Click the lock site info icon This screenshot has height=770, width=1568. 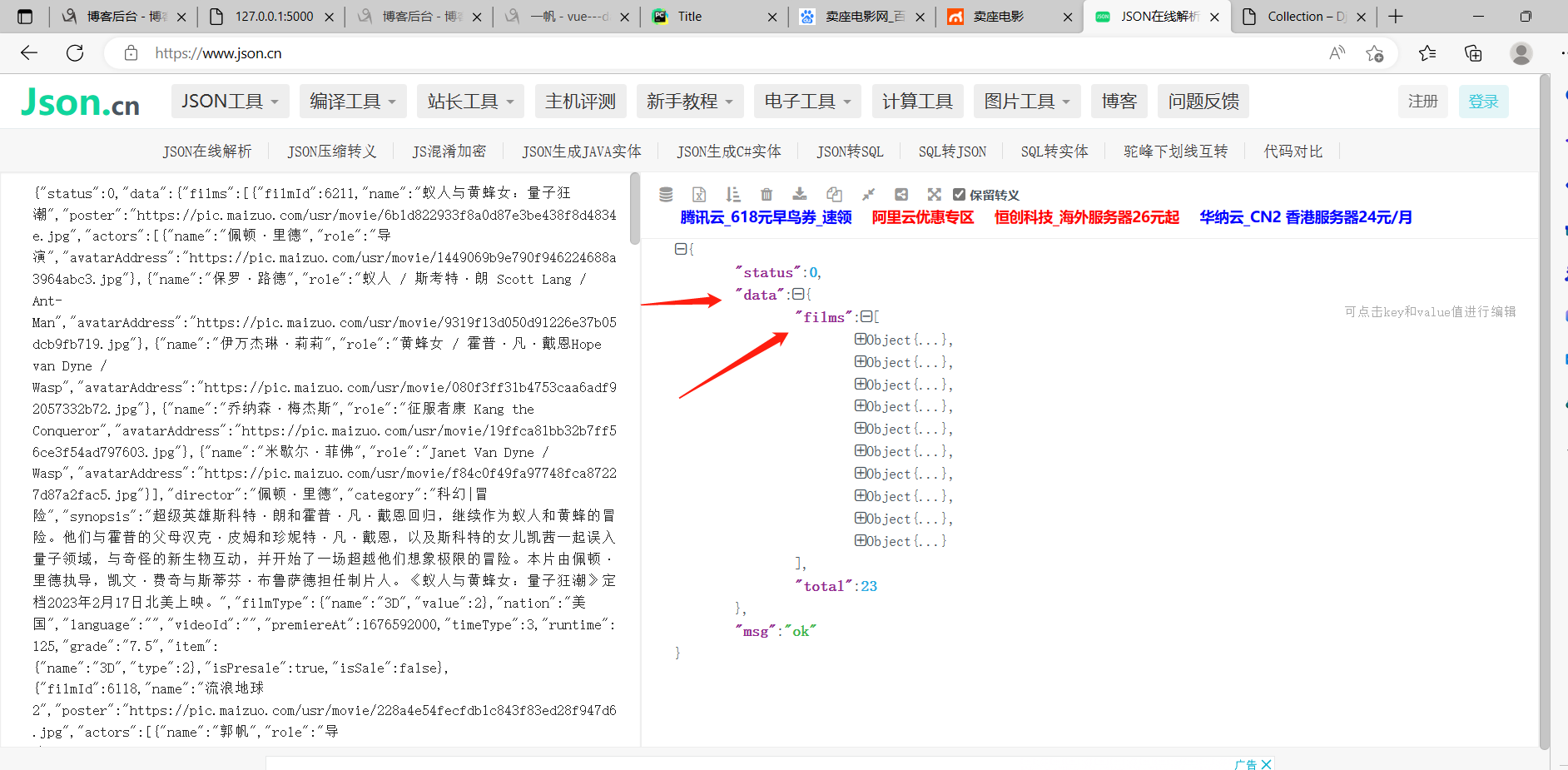[x=131, y=53]
